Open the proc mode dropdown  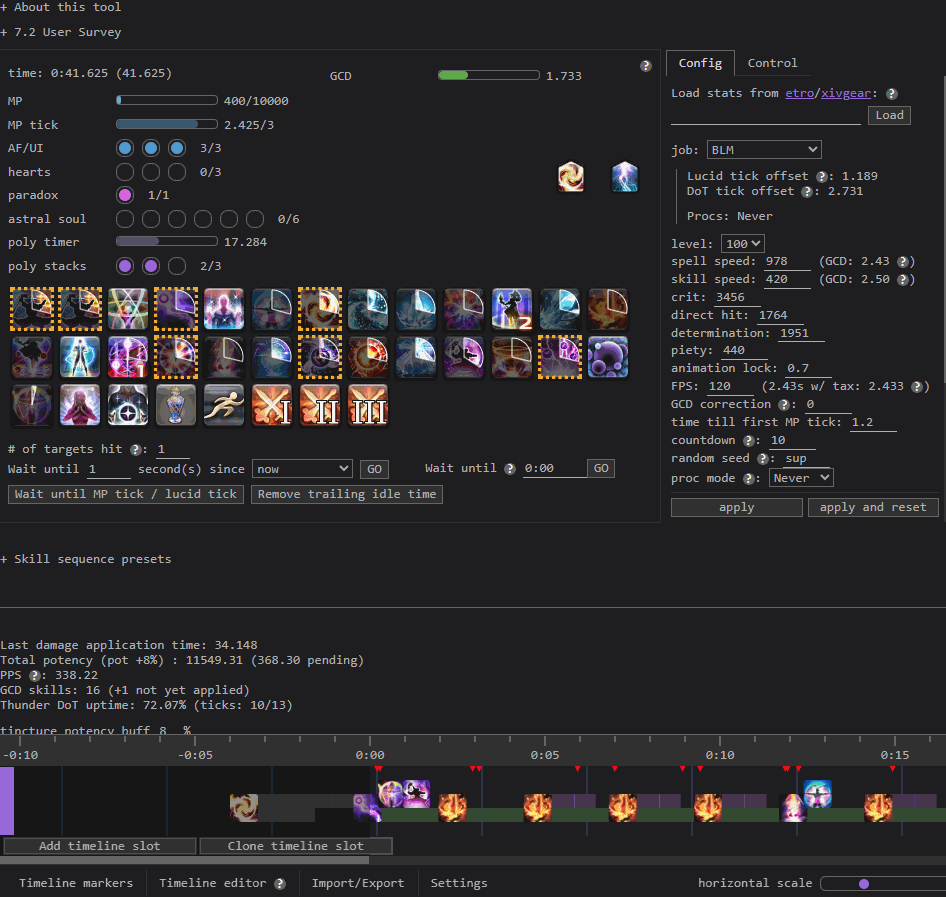click(801, 479)
